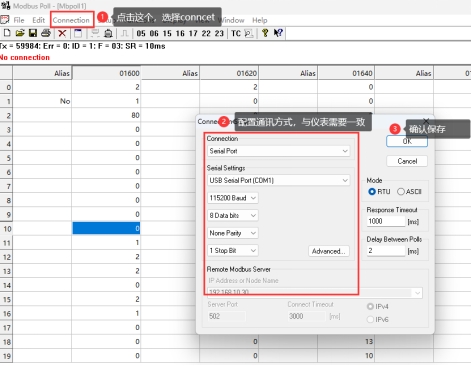Viewport: 471px width, 366px height.
Task: Select row header 19
Action: pyautogui.click(x=6, y=356)
